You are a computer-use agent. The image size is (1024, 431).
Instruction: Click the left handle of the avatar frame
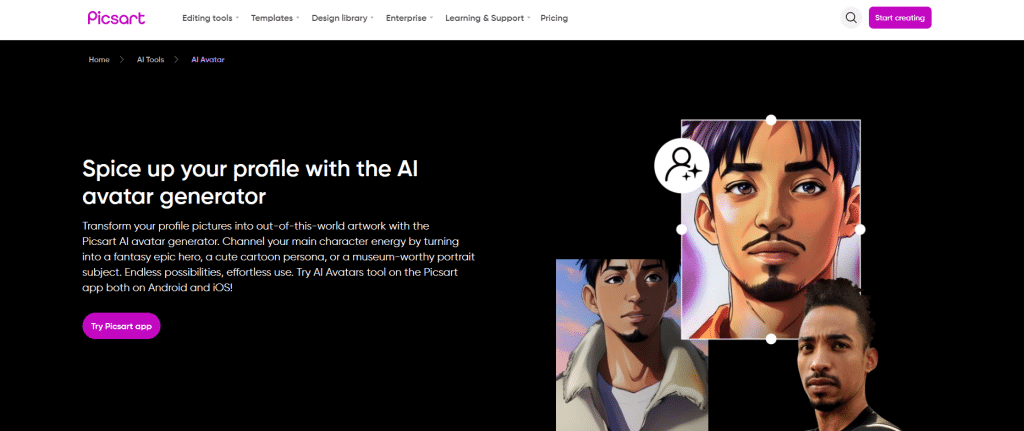682,229
